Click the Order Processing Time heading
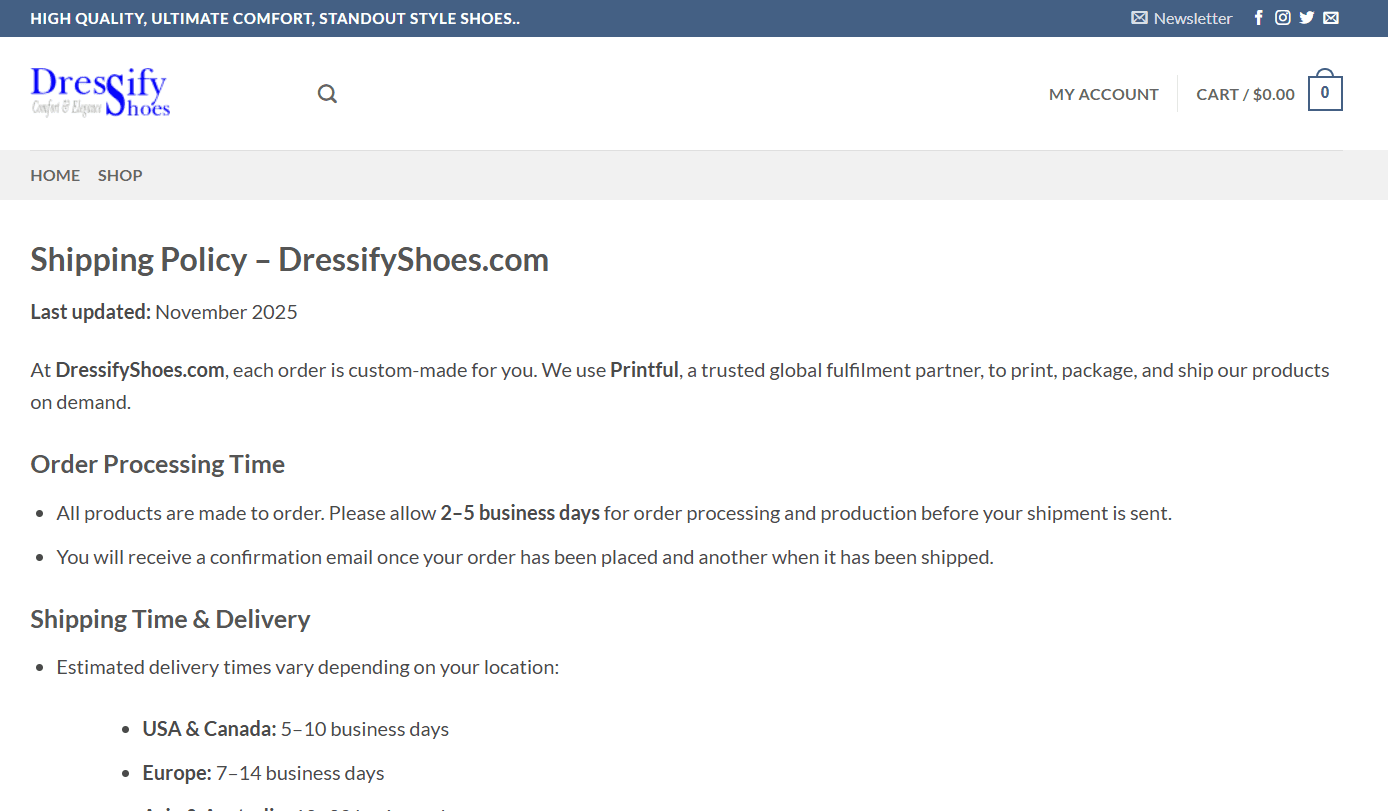This screenshot has width=1388, height=811. 157,464
